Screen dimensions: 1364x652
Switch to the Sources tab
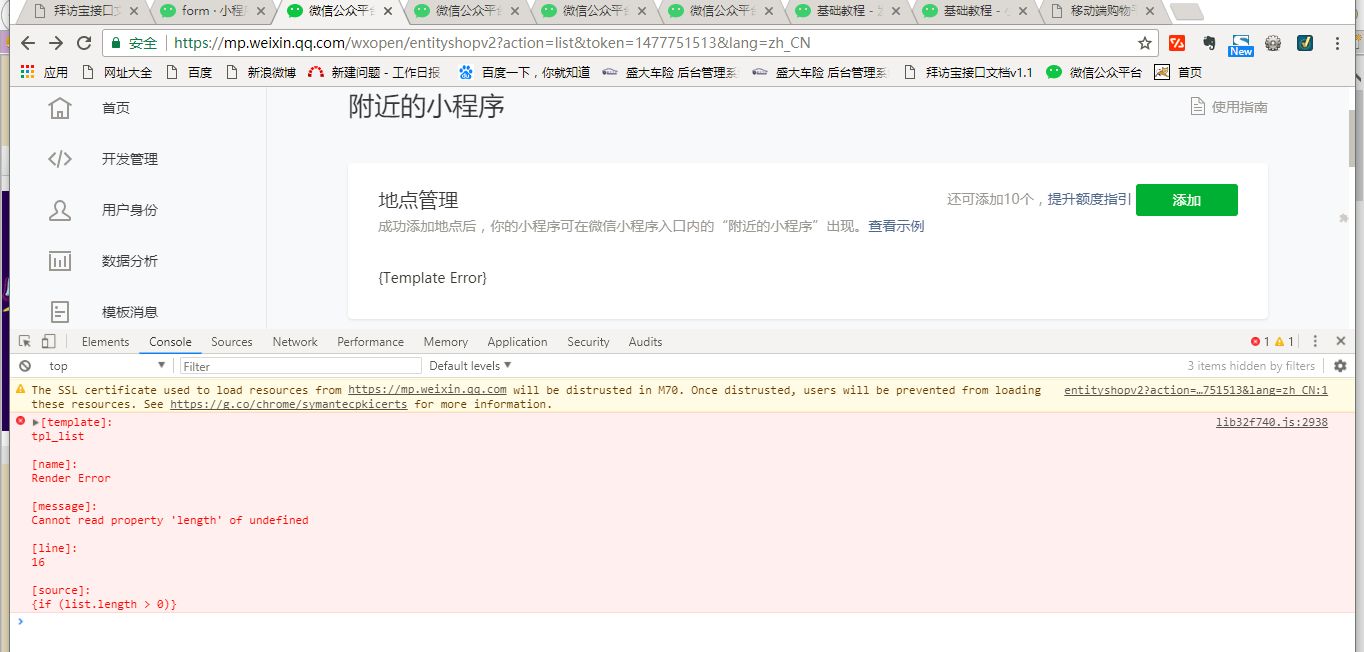click(x=232, y=342)
